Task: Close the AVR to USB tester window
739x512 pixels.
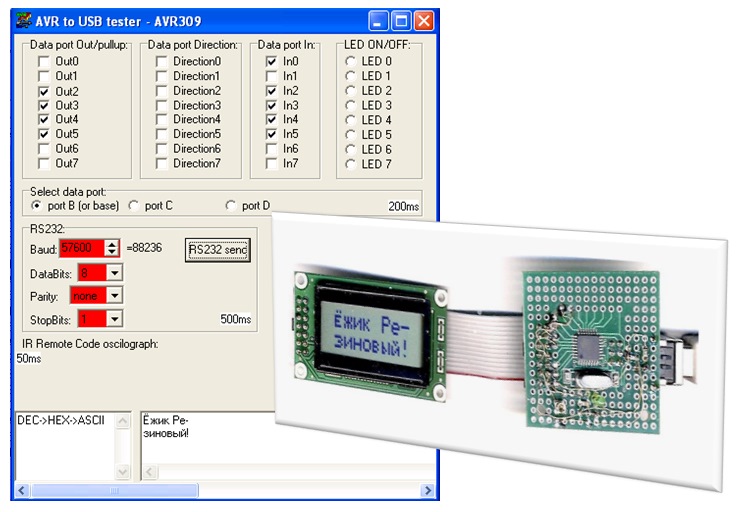Action: (424, 21)
